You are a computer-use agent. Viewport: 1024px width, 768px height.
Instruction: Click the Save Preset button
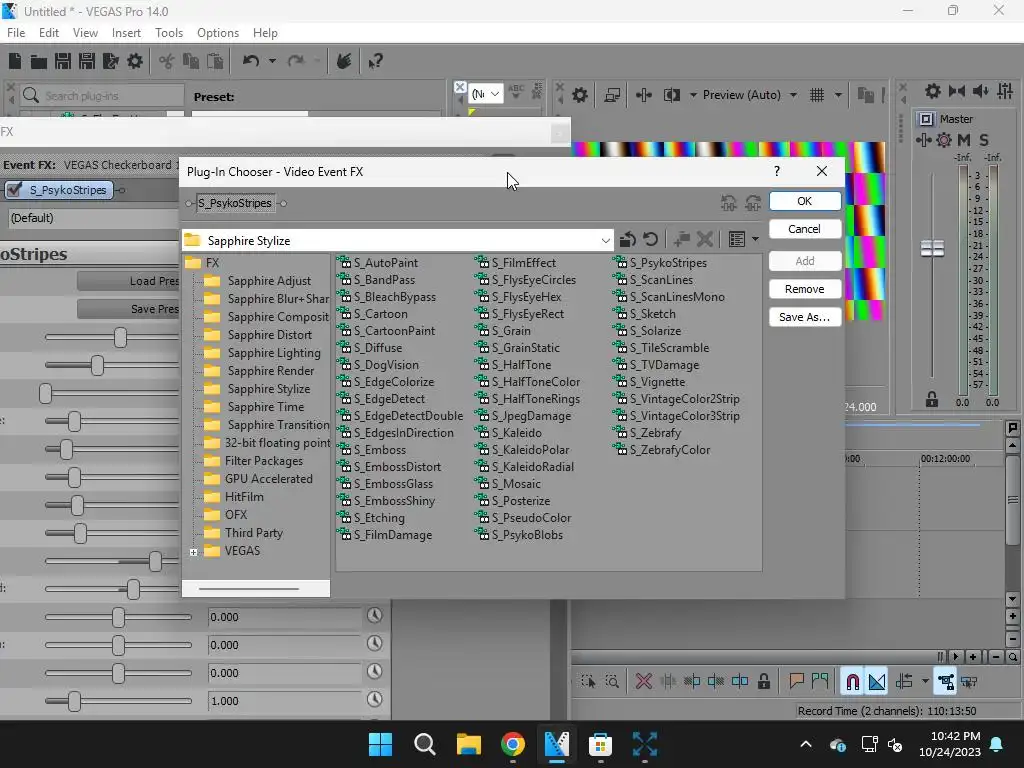click(x=128, y=309)
